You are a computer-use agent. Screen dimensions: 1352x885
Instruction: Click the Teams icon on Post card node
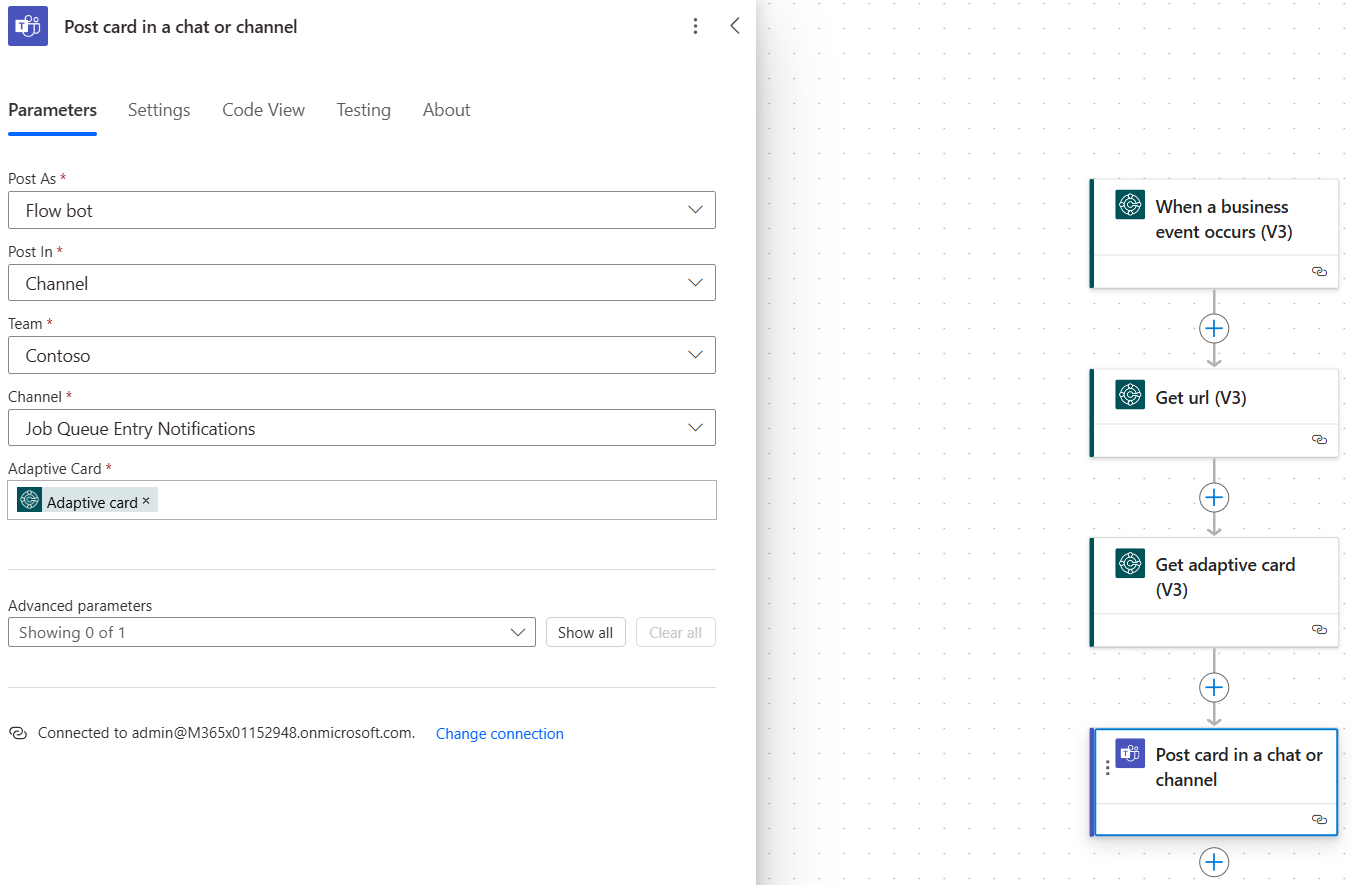point(1130,753)
